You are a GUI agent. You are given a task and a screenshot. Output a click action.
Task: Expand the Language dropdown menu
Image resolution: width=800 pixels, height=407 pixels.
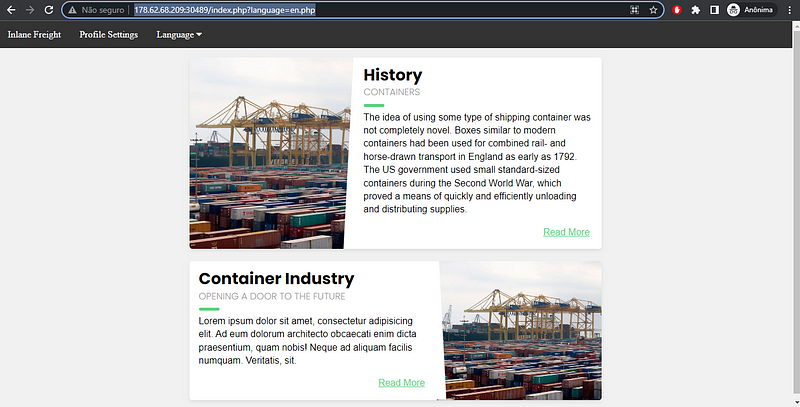(179, 35)
